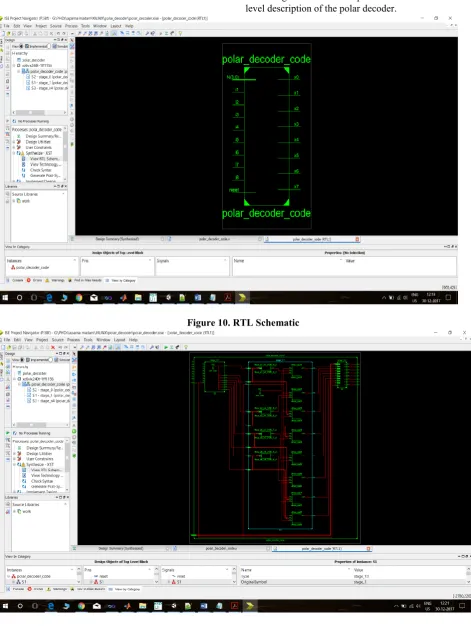Close RTL1 tab in upper window
Viewport: 471px width, 626px height.
click(357, 239)
